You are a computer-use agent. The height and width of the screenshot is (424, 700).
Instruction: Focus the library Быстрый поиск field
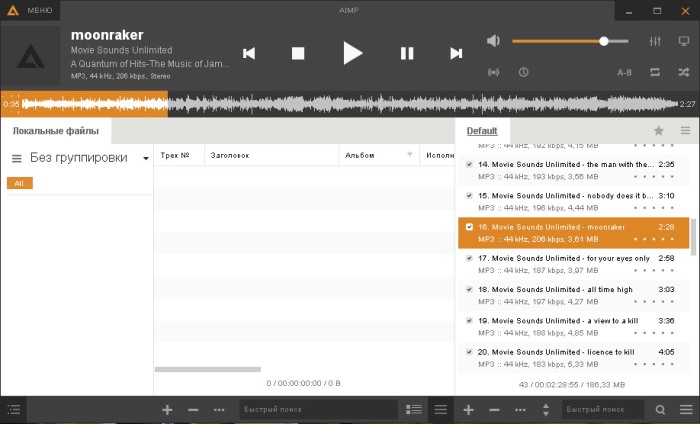tap(319, 409)
